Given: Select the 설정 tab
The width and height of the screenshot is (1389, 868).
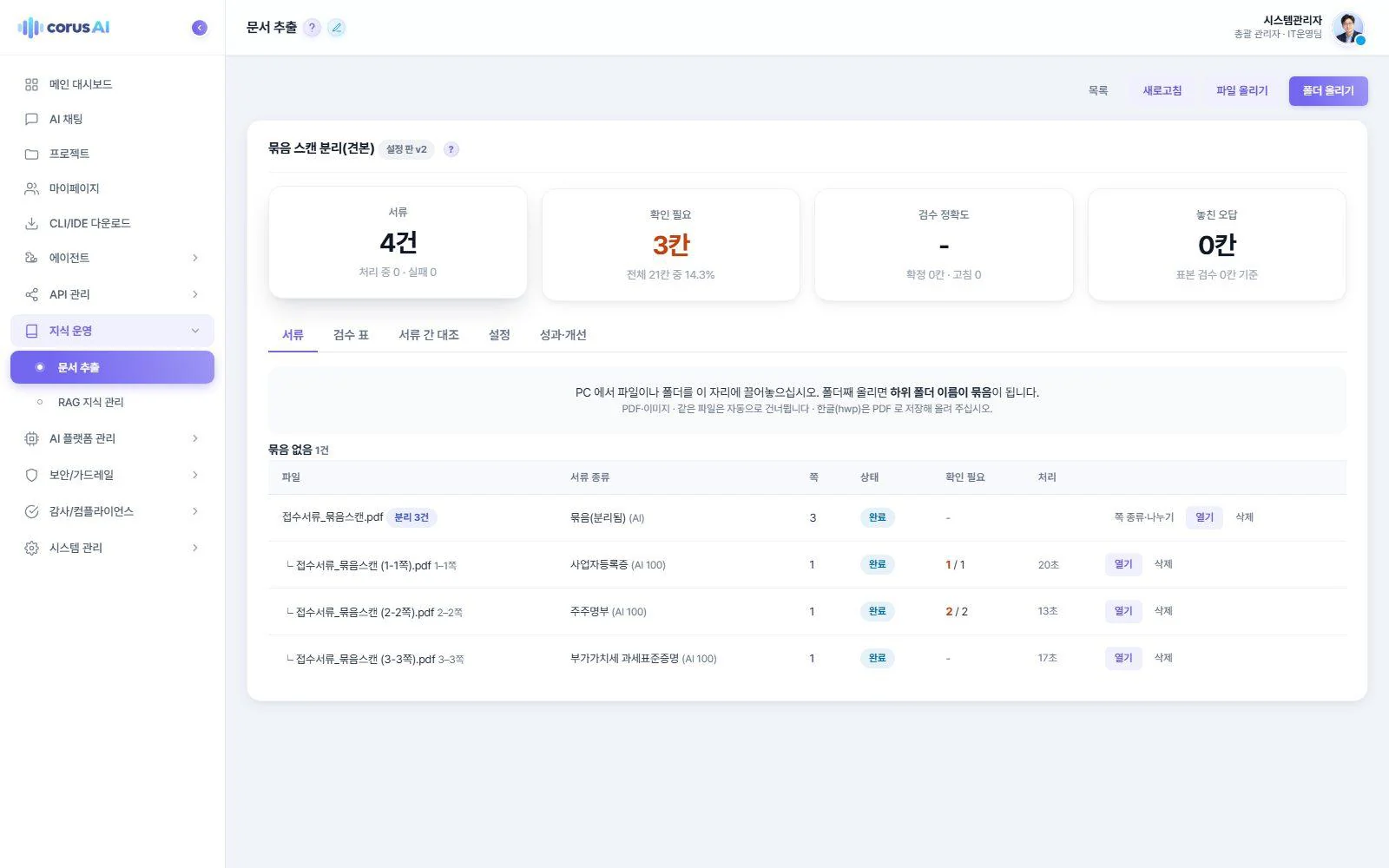Looking at the screenshot, I should click(x=499, y=335).
